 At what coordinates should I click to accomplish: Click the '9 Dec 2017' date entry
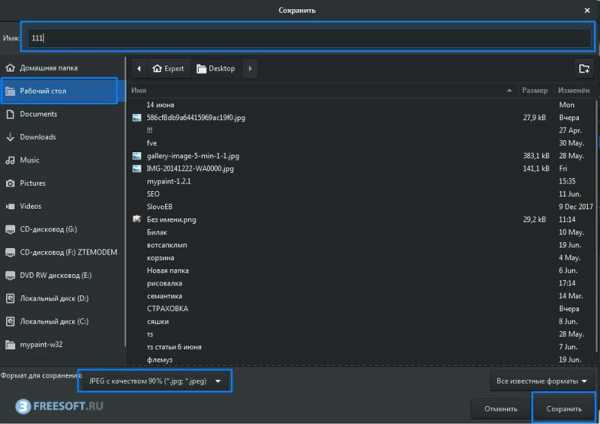tap(576, 207)
